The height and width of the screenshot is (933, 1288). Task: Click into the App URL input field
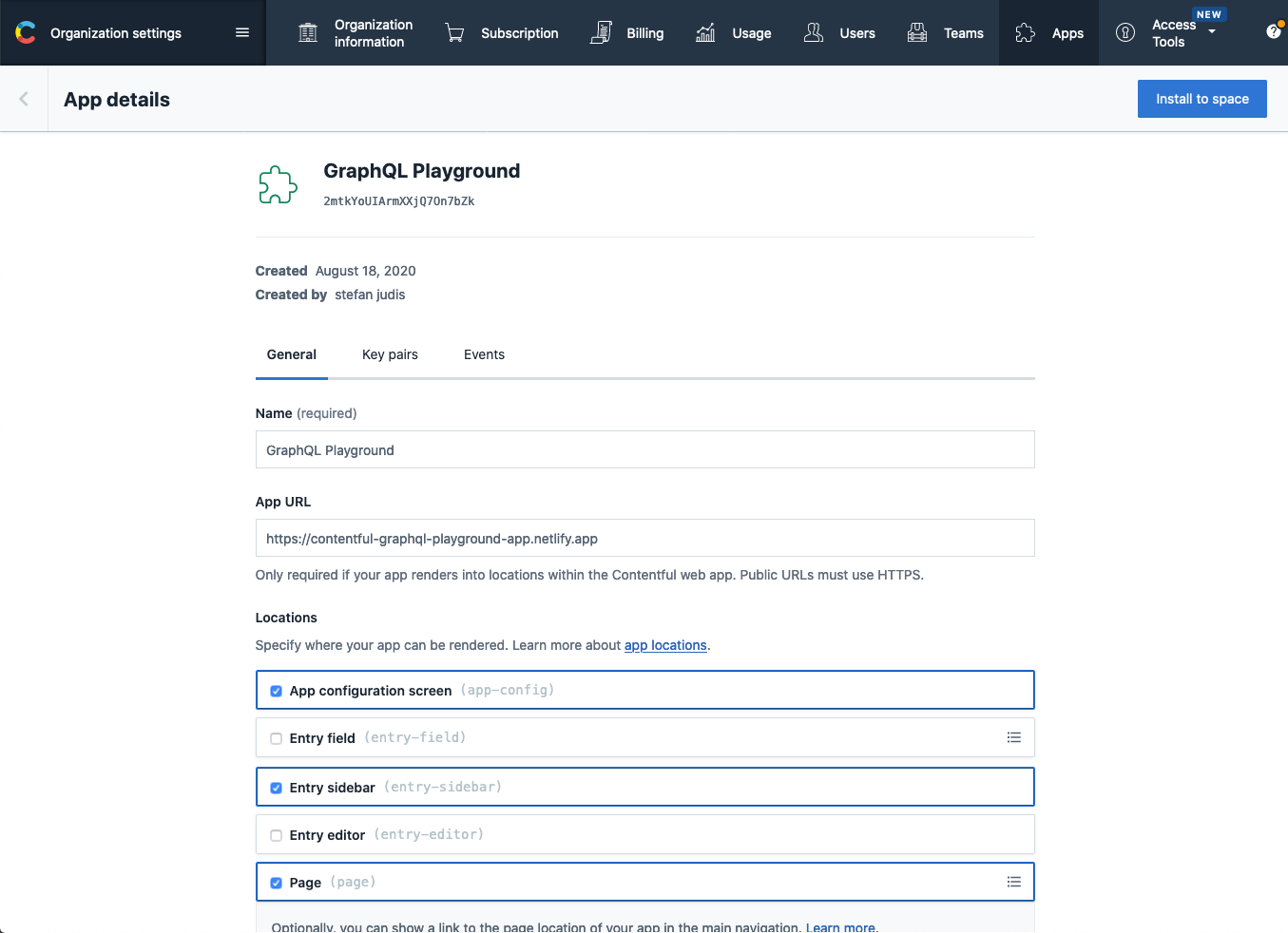click(x=645, y=538)
